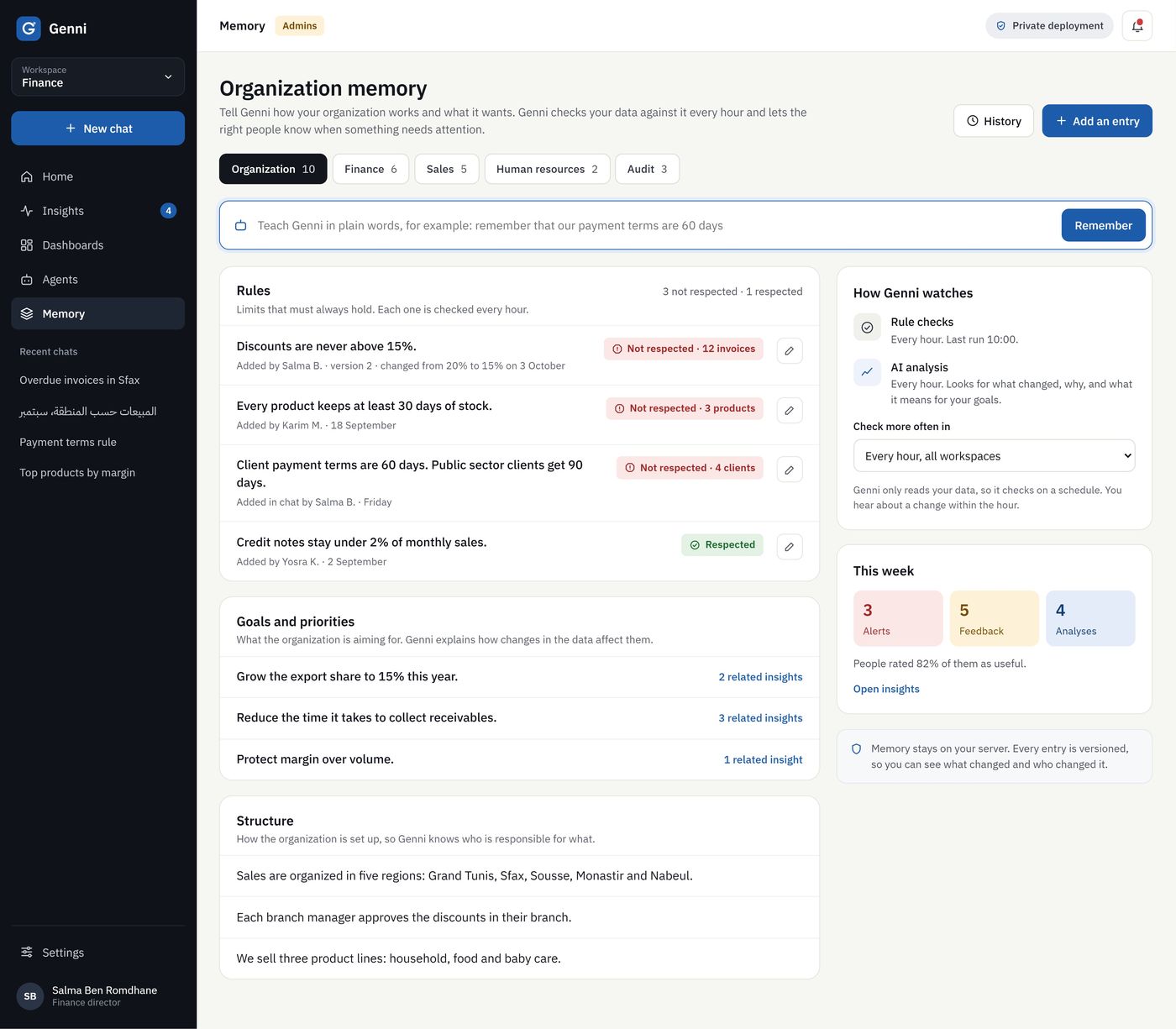Click the Memory layers icon in the sidebar
1176x1029 pixels.
point(27,314)
